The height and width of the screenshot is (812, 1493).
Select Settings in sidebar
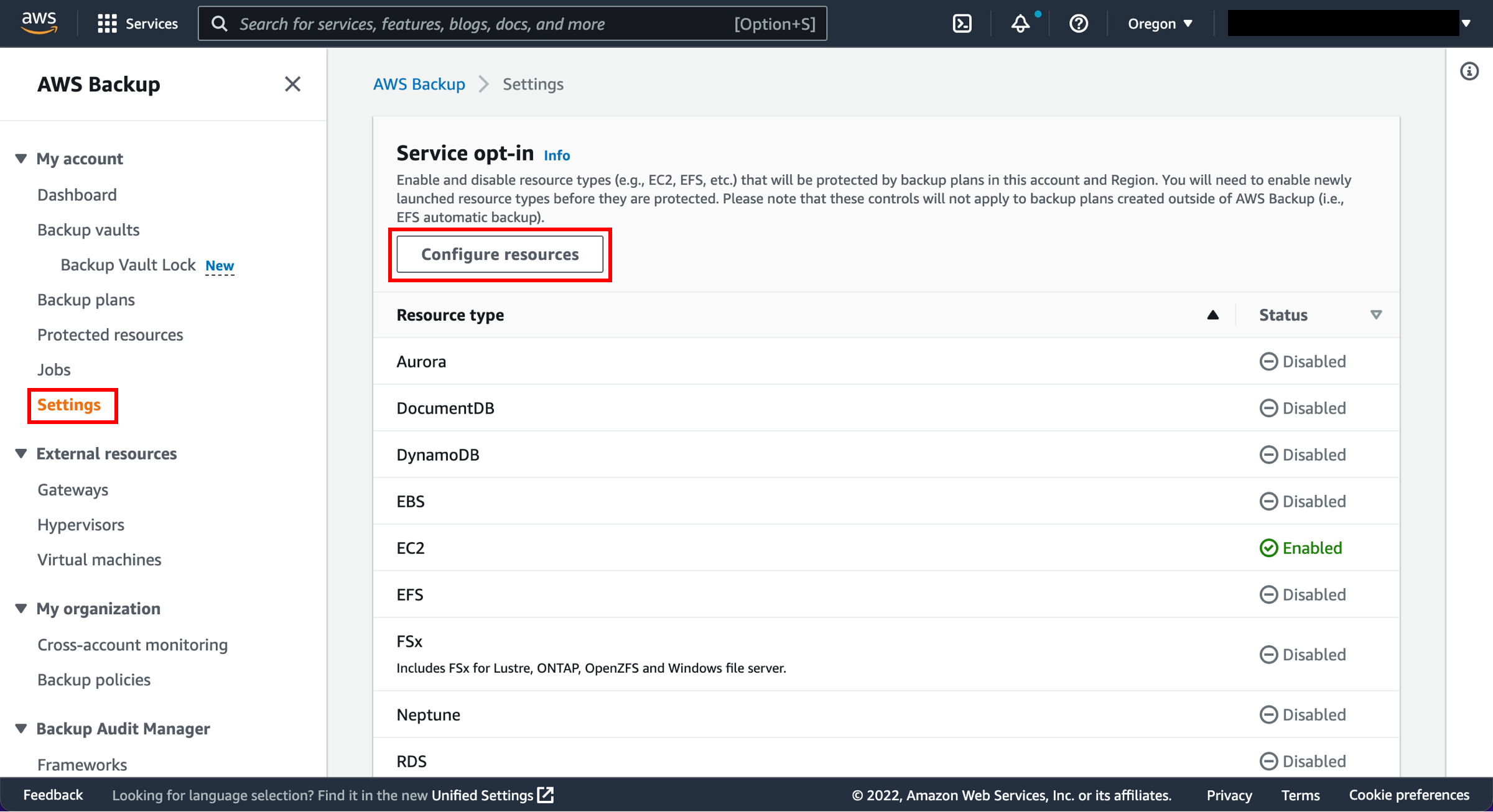(x=69, y=405)
